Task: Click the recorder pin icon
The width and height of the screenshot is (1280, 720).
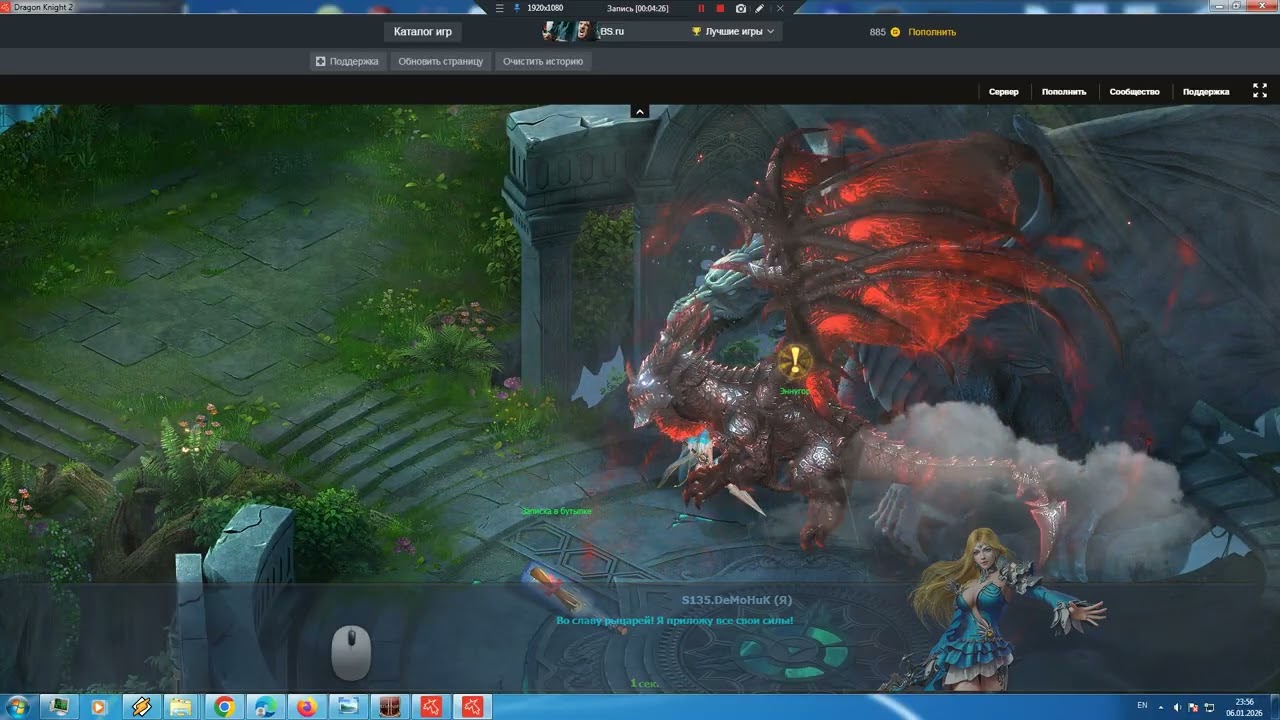Action: click(x=516, y=8)
